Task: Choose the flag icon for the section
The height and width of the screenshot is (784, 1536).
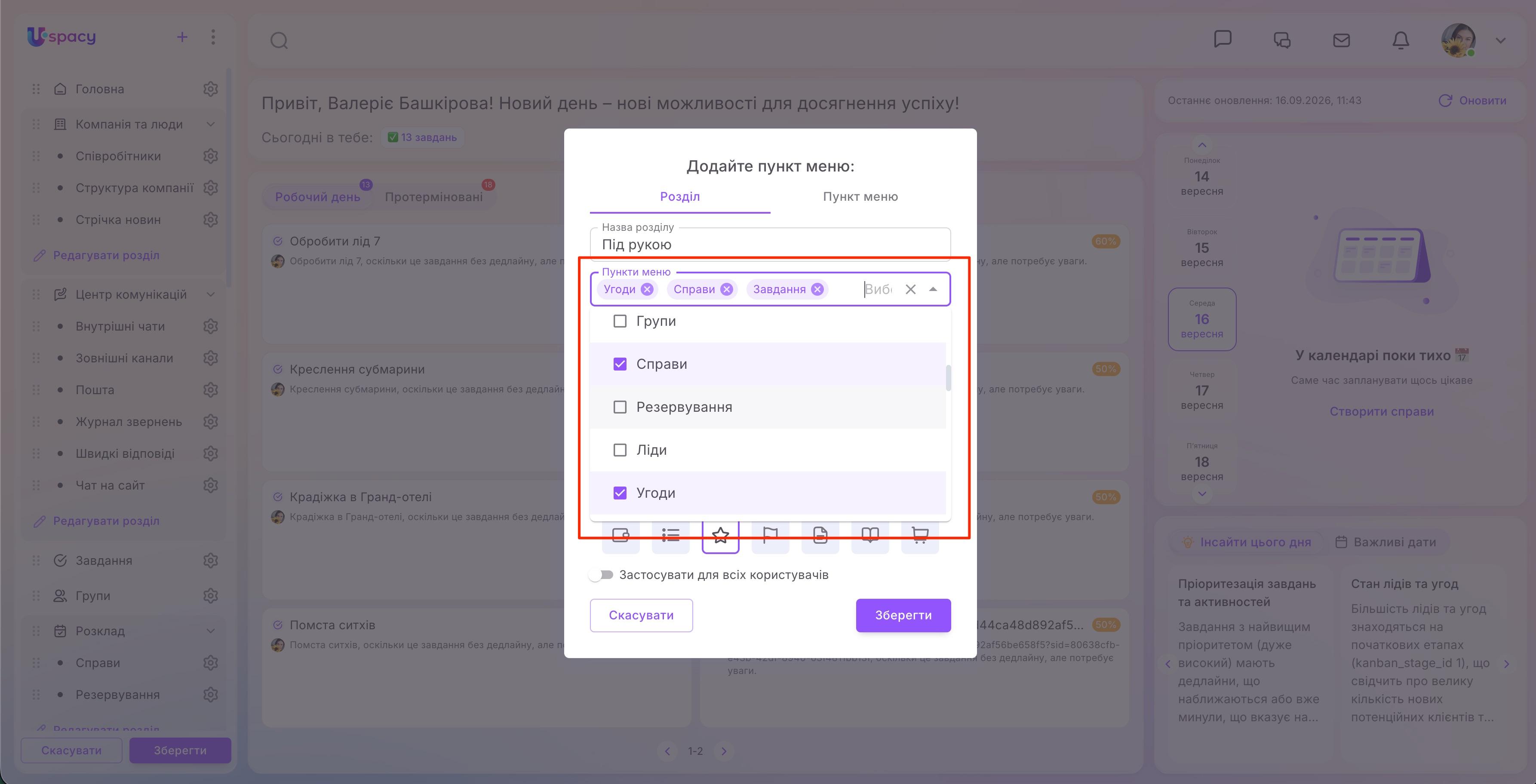Action: pyautogui.click(x=771, y=535)
